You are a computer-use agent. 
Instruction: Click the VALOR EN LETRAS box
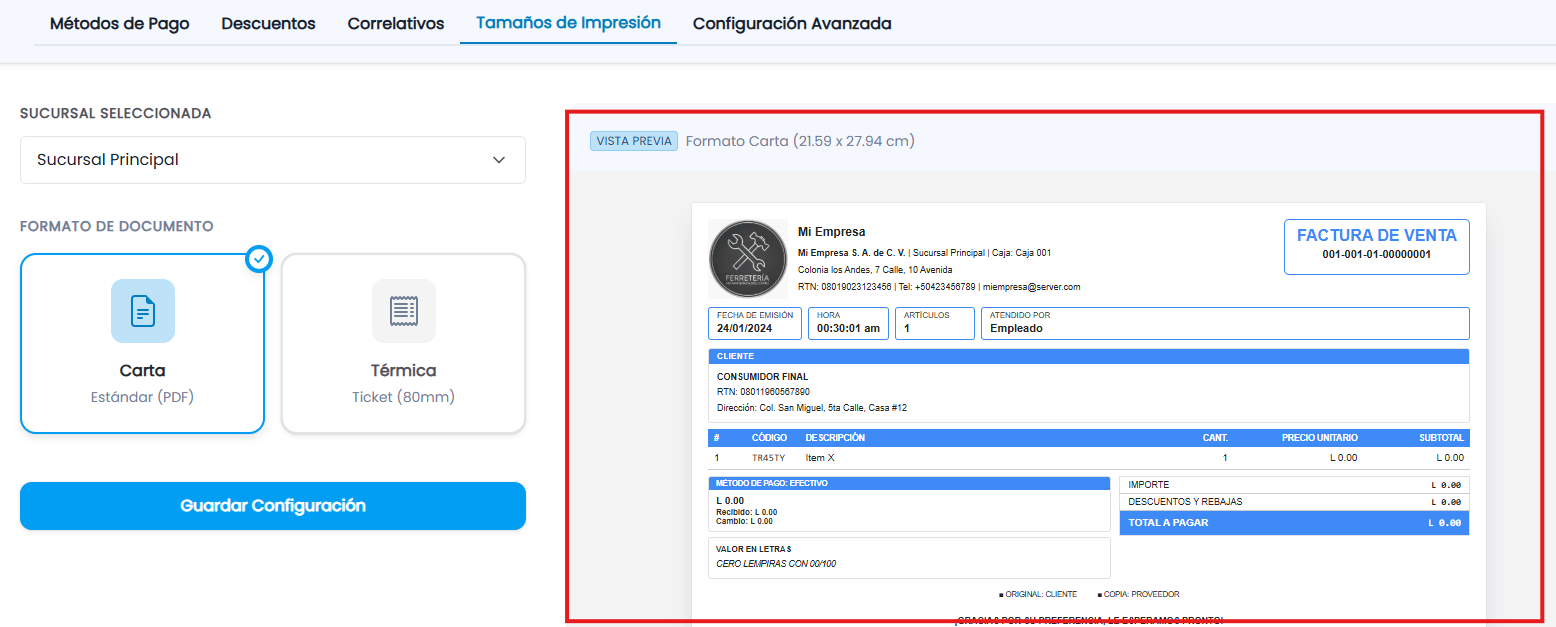[x=909, y=558]
